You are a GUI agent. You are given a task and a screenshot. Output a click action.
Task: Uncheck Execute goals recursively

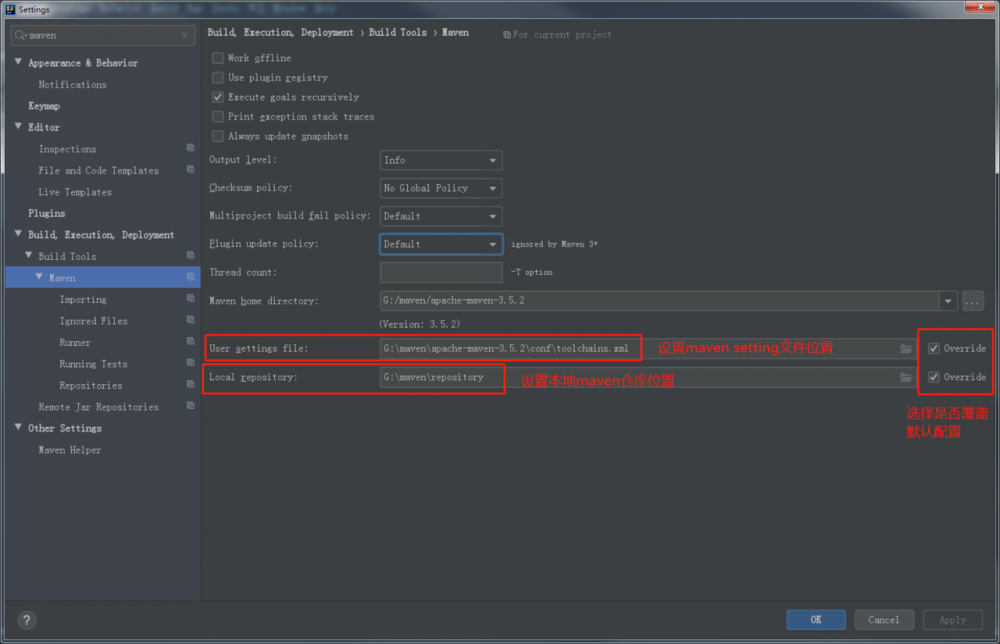click(218, 97)
